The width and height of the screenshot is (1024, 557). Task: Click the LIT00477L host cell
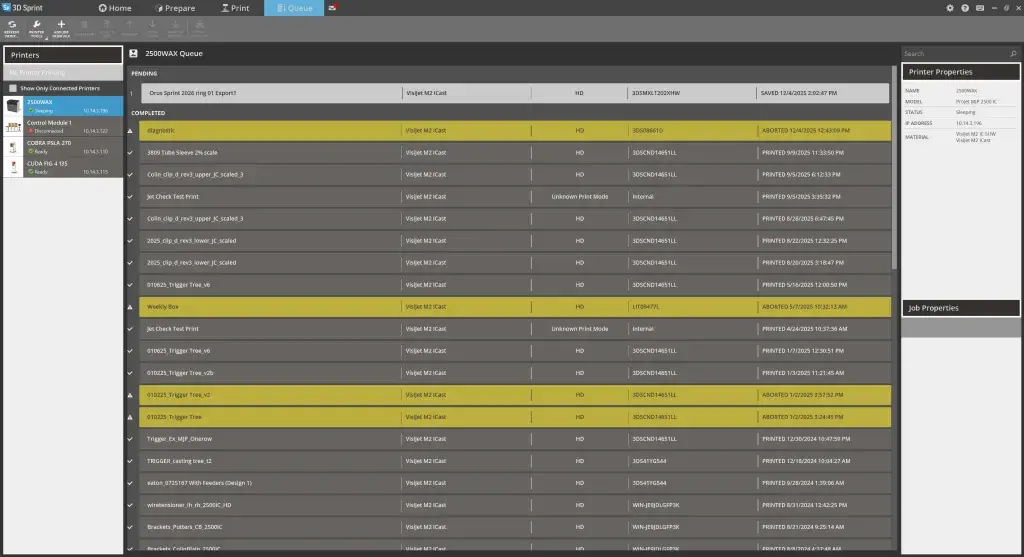click(645, 307)
